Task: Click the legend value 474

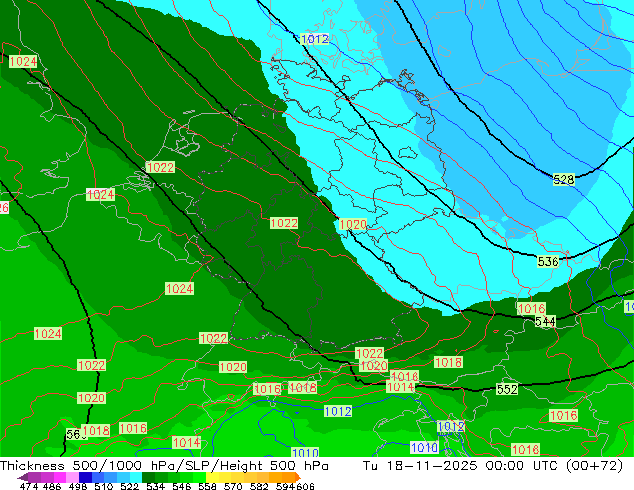Action: pos(29,486)
